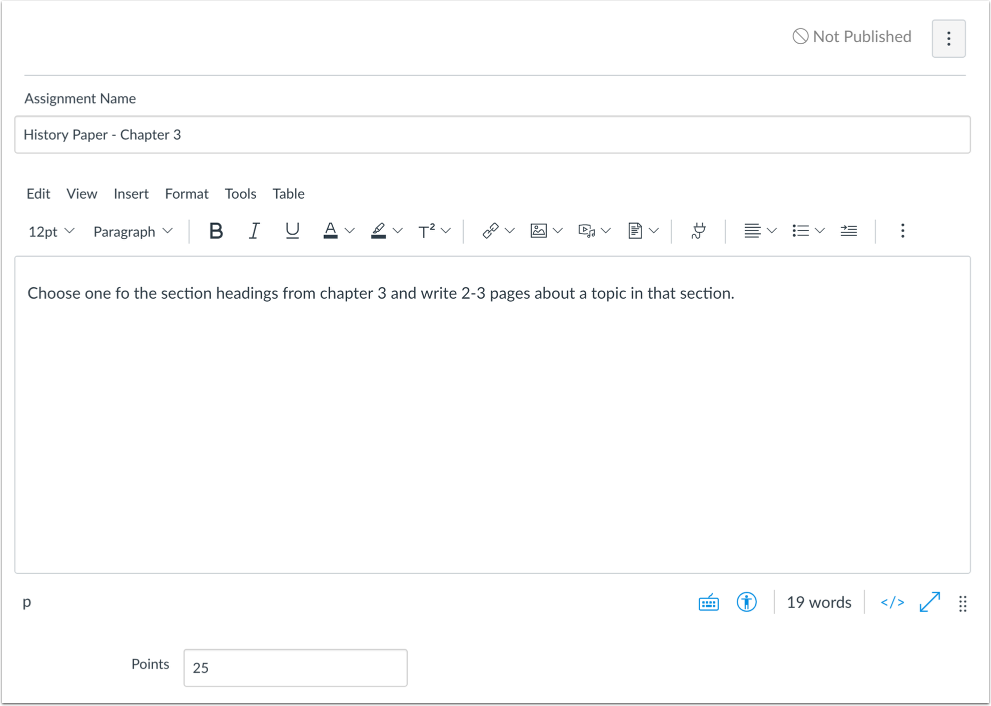This screenshot has height=706, width=991.
Task: Show more toolbar options via the ellipsis
Action: tap(902, 231)
